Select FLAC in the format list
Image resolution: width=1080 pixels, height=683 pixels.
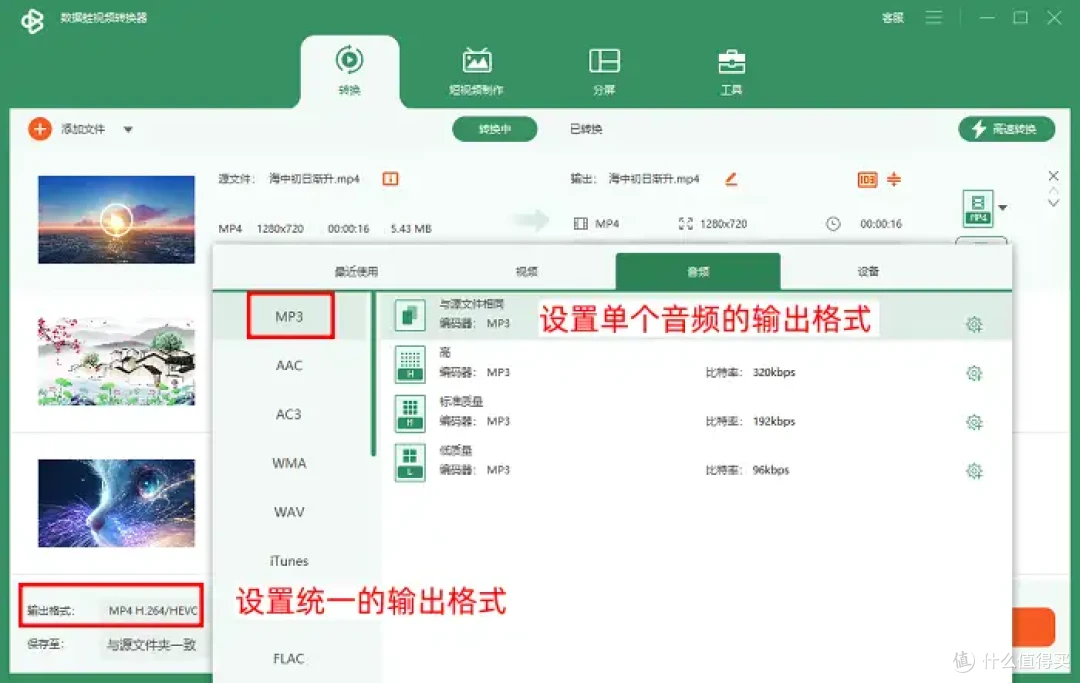(x=289, y=659)
